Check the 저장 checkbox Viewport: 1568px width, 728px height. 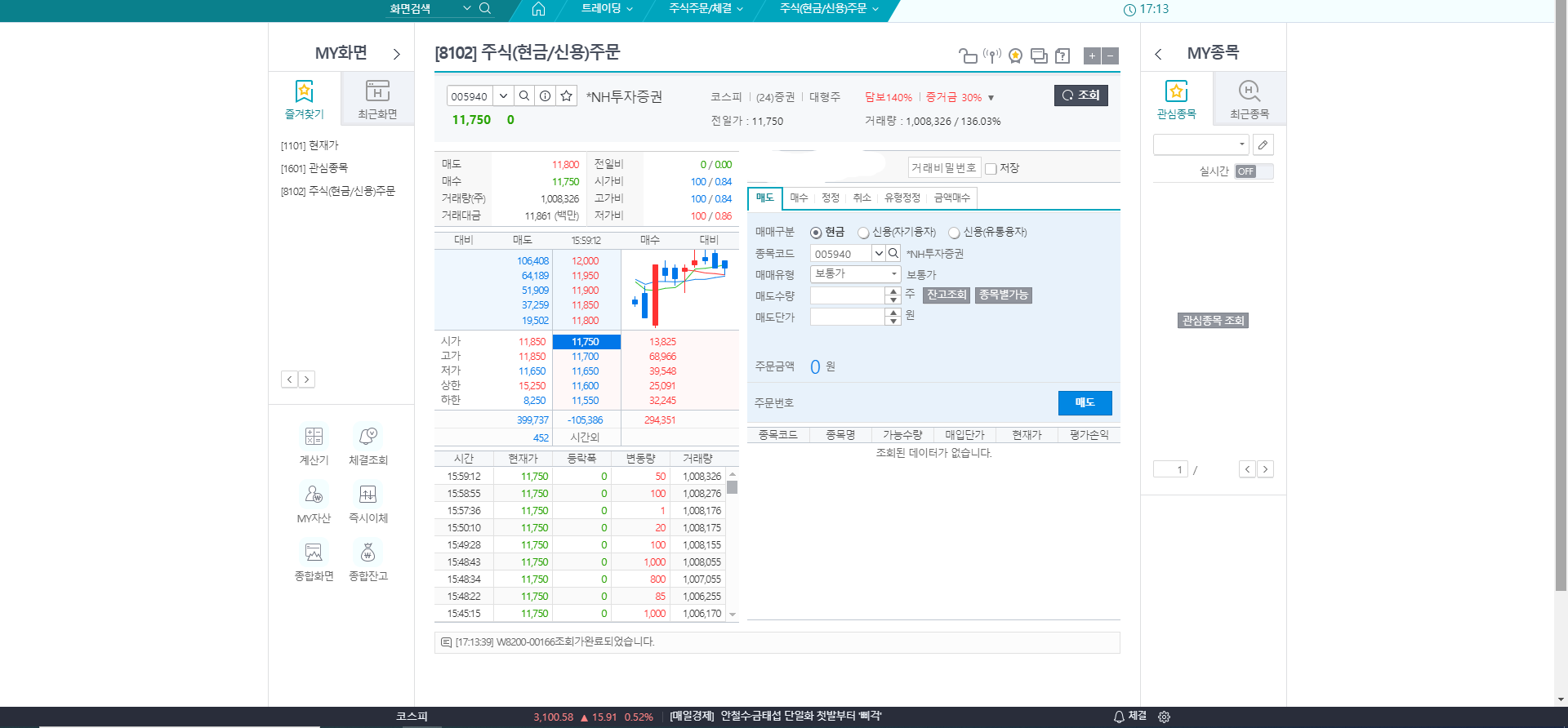(991, 169)
